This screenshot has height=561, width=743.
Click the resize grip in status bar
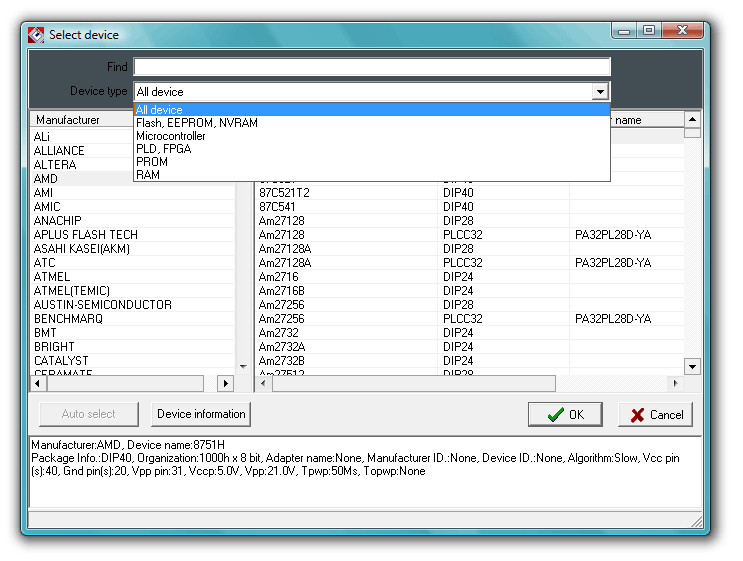coord(696,521)
